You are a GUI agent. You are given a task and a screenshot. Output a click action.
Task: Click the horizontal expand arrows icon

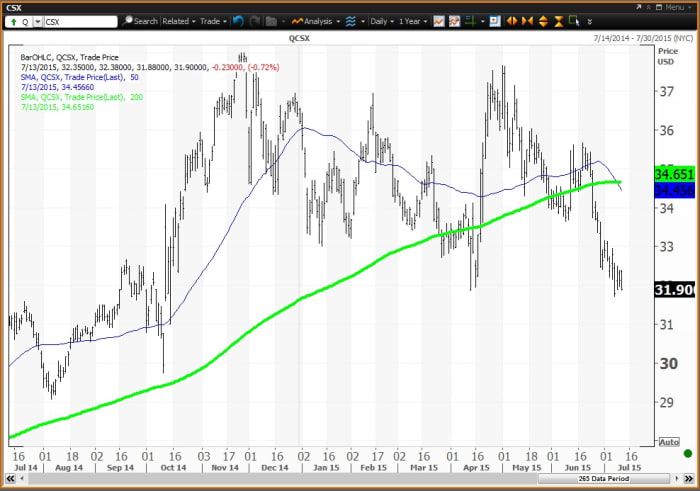(x=514, y=20)
